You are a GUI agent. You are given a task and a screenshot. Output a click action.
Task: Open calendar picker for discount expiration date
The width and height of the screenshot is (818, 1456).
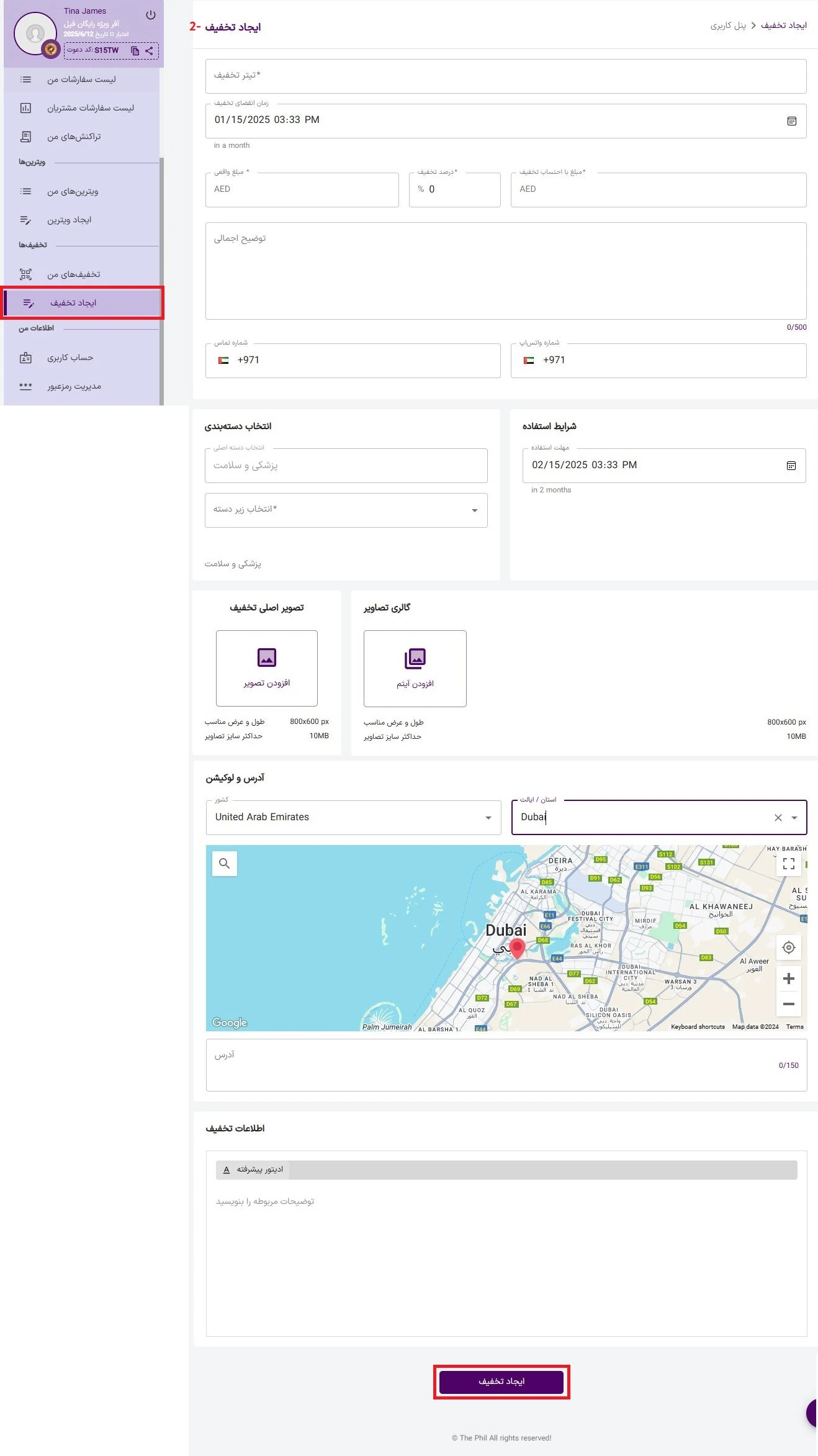coord(791,121)
